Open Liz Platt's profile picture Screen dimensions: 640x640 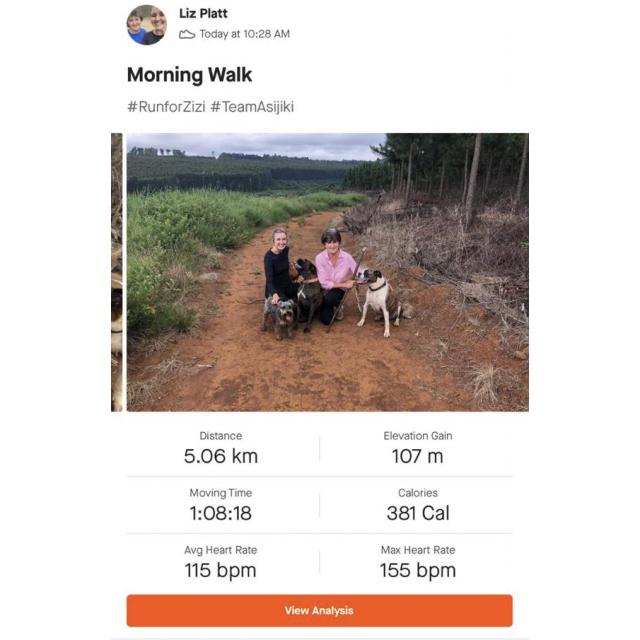pyautogui.click(x=146, y=25)
